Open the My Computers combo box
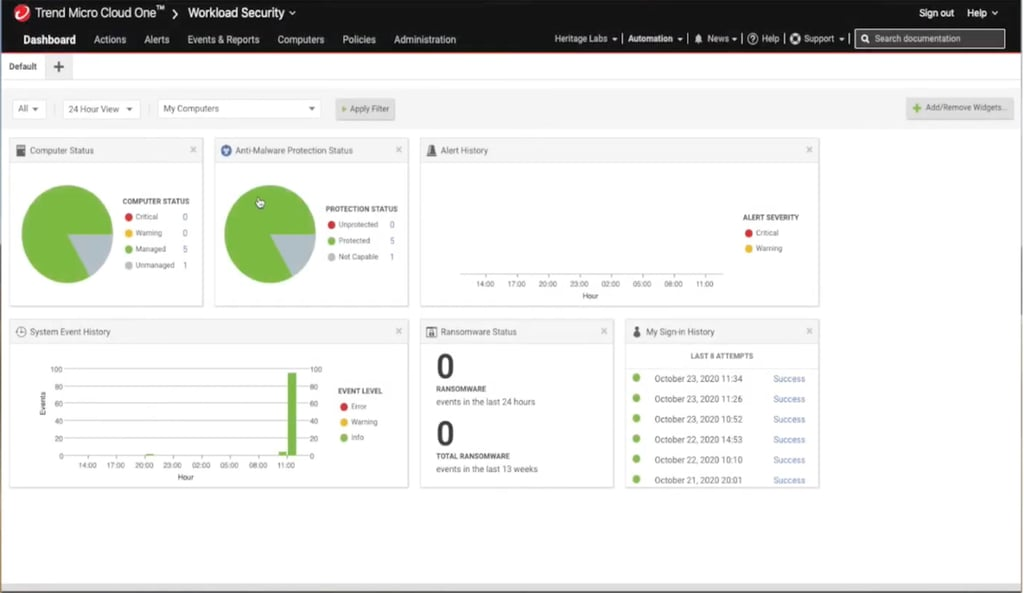1024x593 pixels. pos(238,108)
